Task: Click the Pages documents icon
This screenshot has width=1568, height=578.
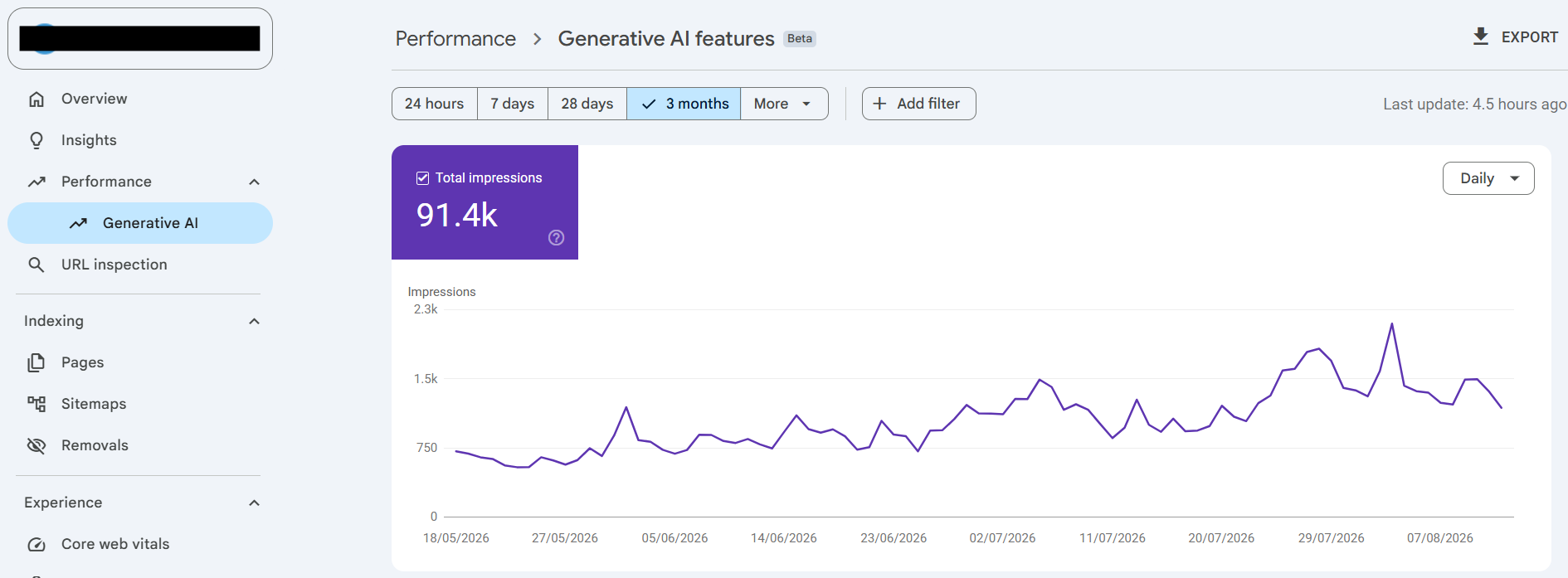Action: tap(37, 362)
